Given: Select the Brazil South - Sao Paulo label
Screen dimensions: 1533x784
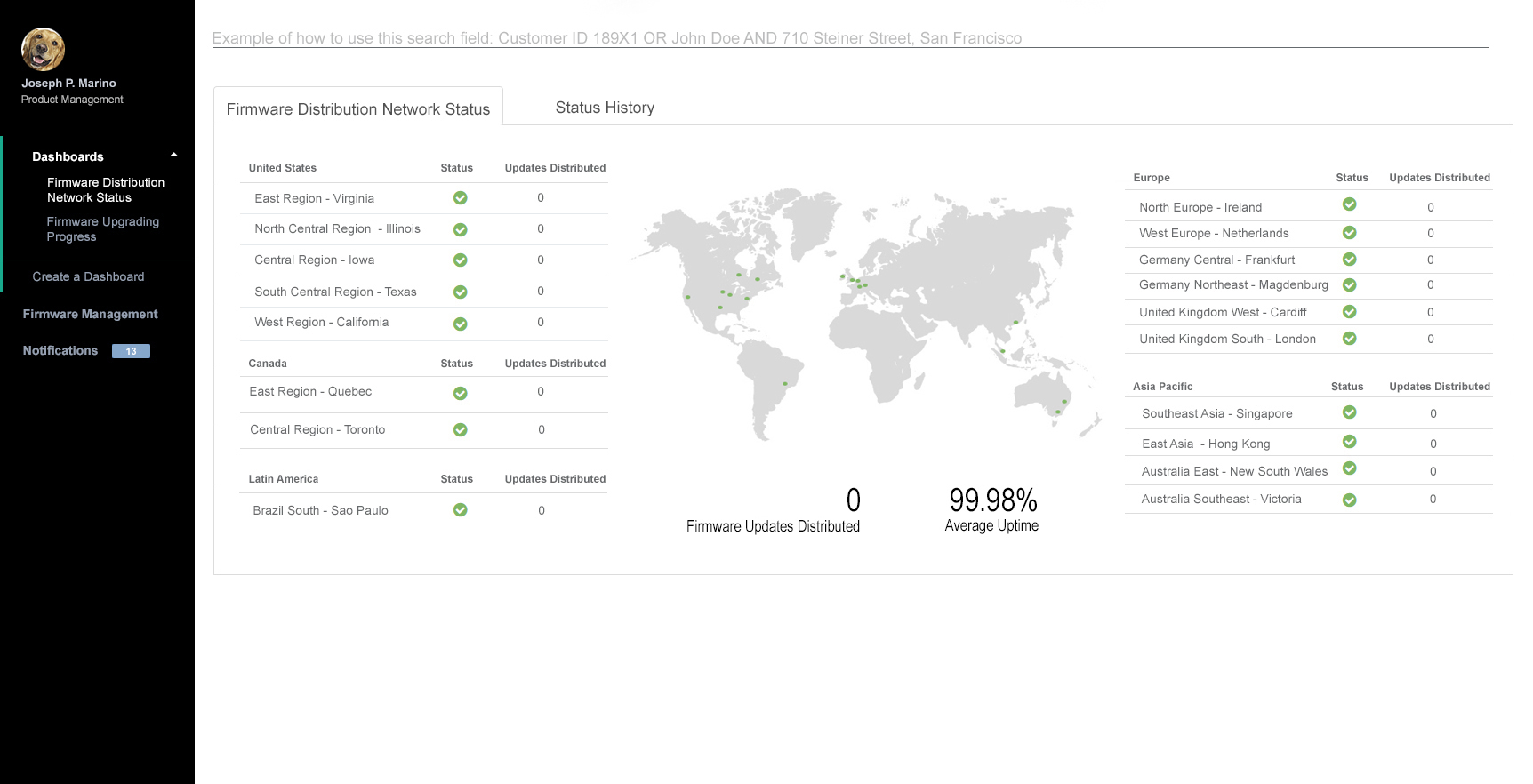Looking at the screenshot, I should 320,510.
